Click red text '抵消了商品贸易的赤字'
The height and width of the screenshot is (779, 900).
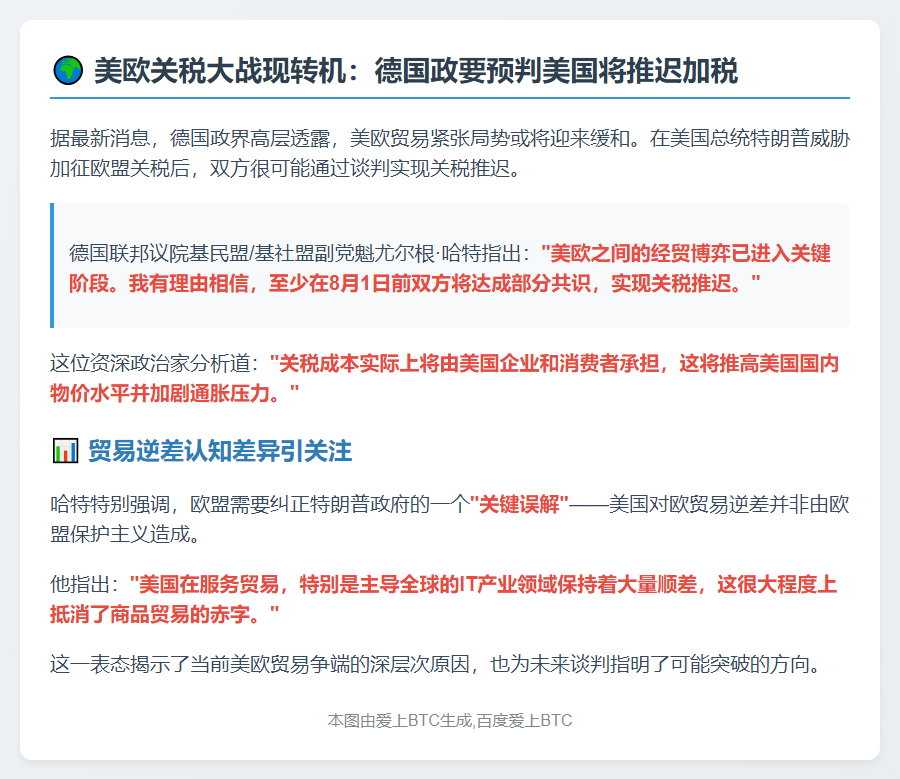pyautogui.click(x=150, y=614)
